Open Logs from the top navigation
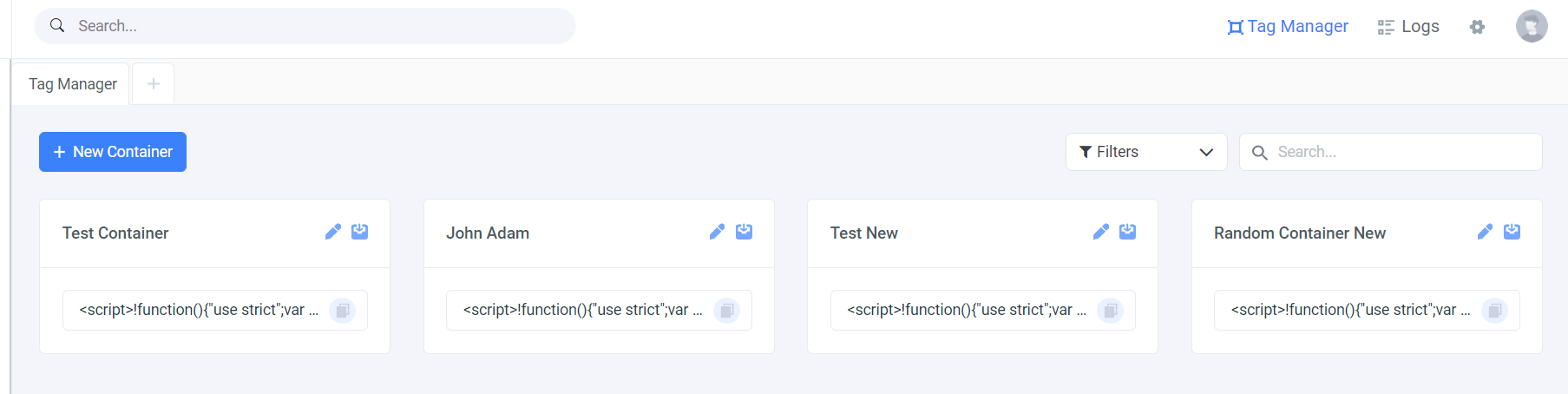 [x=1408, y=27]
